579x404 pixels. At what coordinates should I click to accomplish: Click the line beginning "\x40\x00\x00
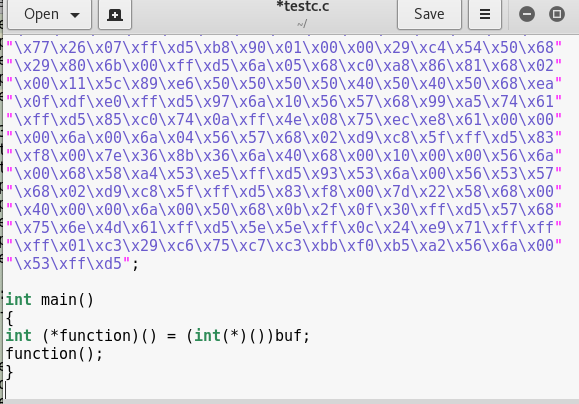point(284,210)
